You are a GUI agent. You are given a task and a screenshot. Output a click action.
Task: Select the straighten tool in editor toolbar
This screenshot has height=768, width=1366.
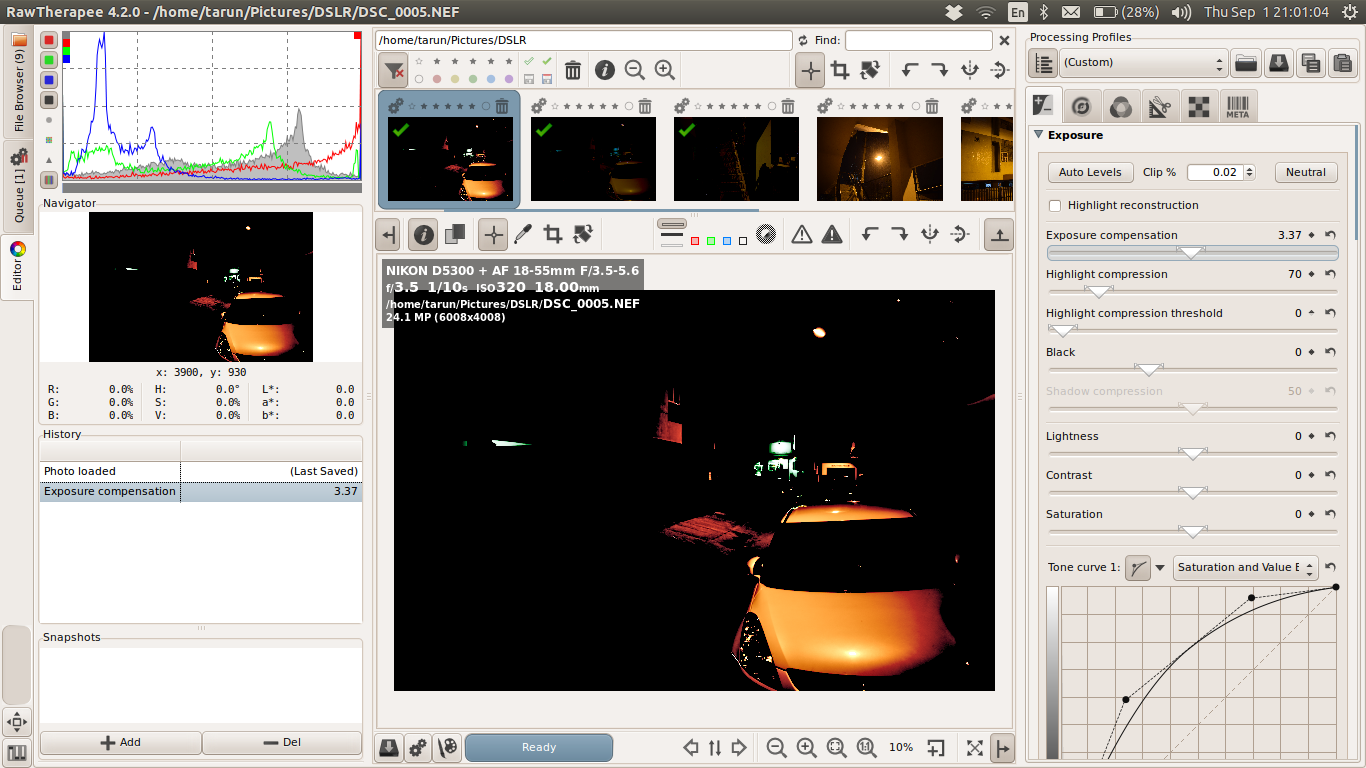(583, 234)
